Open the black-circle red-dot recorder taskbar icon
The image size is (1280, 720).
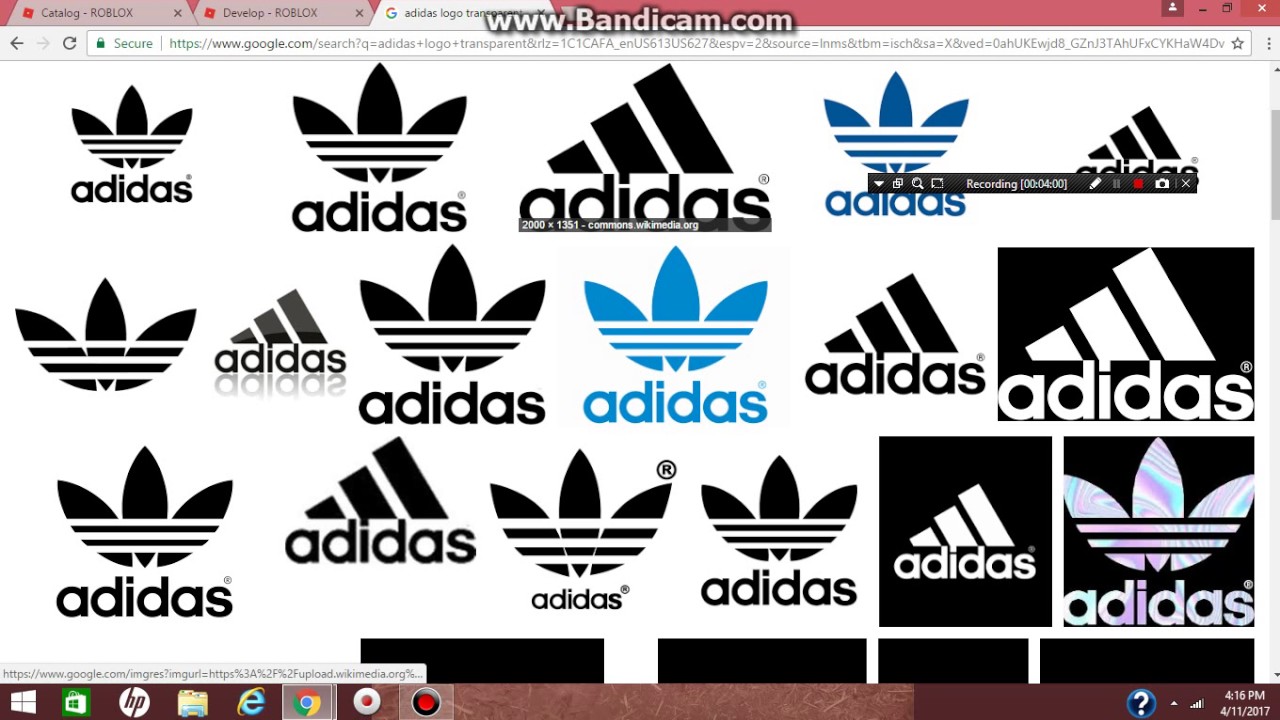tap(426, 702)
